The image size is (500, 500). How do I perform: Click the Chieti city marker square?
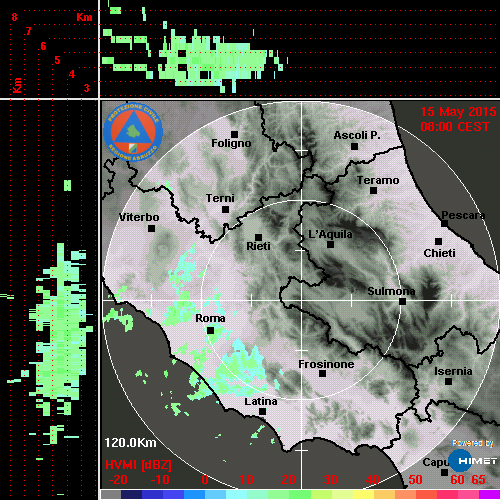tap(438, 241)
